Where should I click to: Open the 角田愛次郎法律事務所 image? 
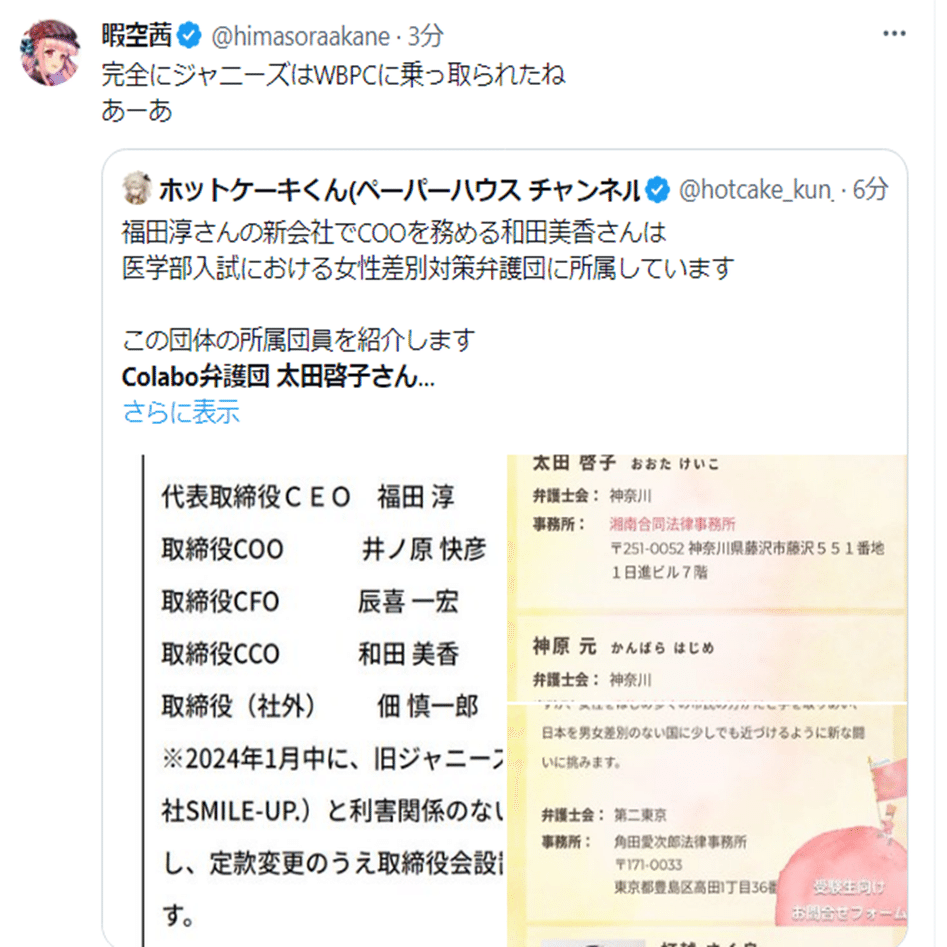coord(708,826)
